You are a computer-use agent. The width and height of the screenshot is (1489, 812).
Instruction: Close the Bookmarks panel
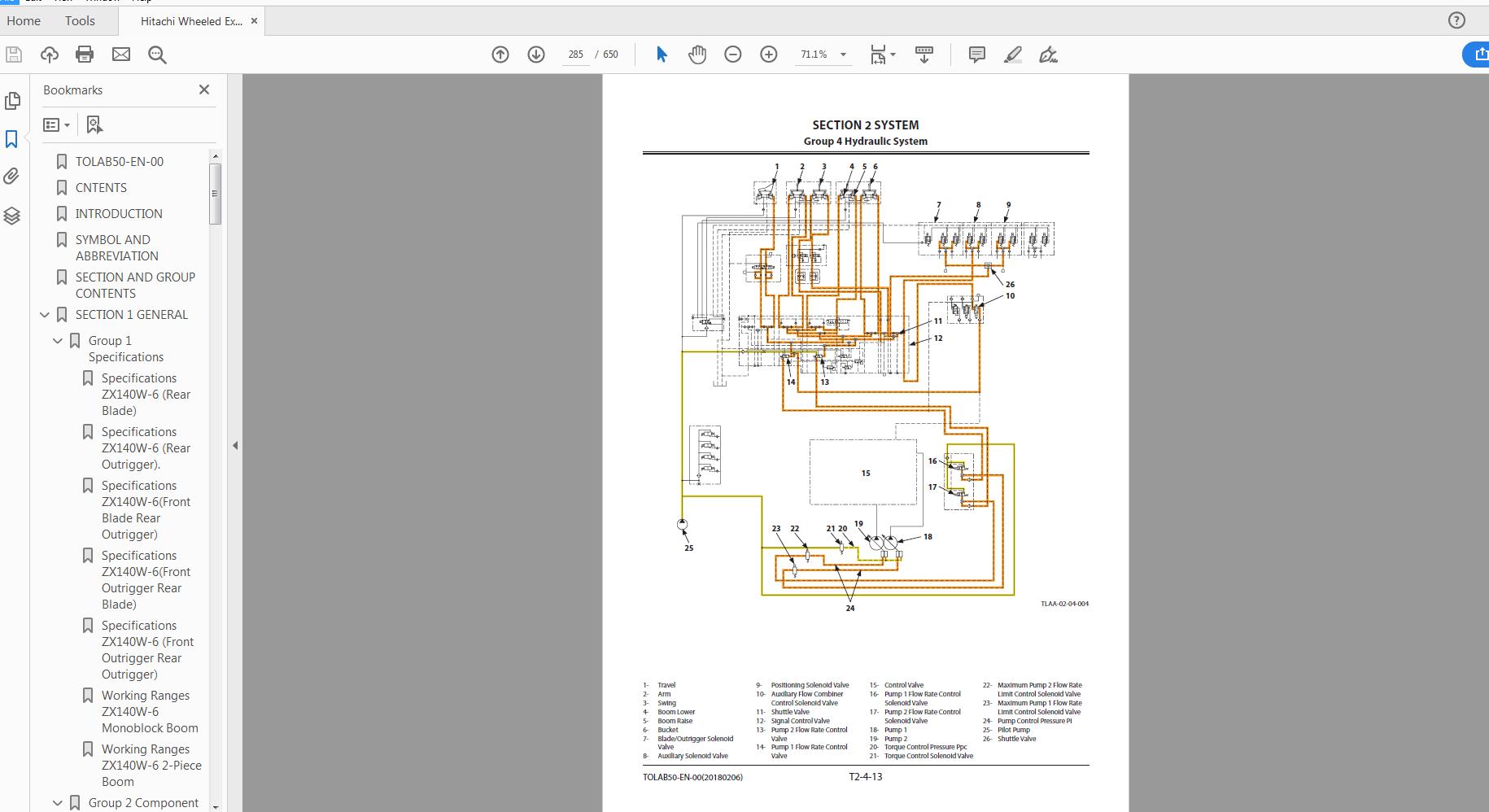pos(204,89)
